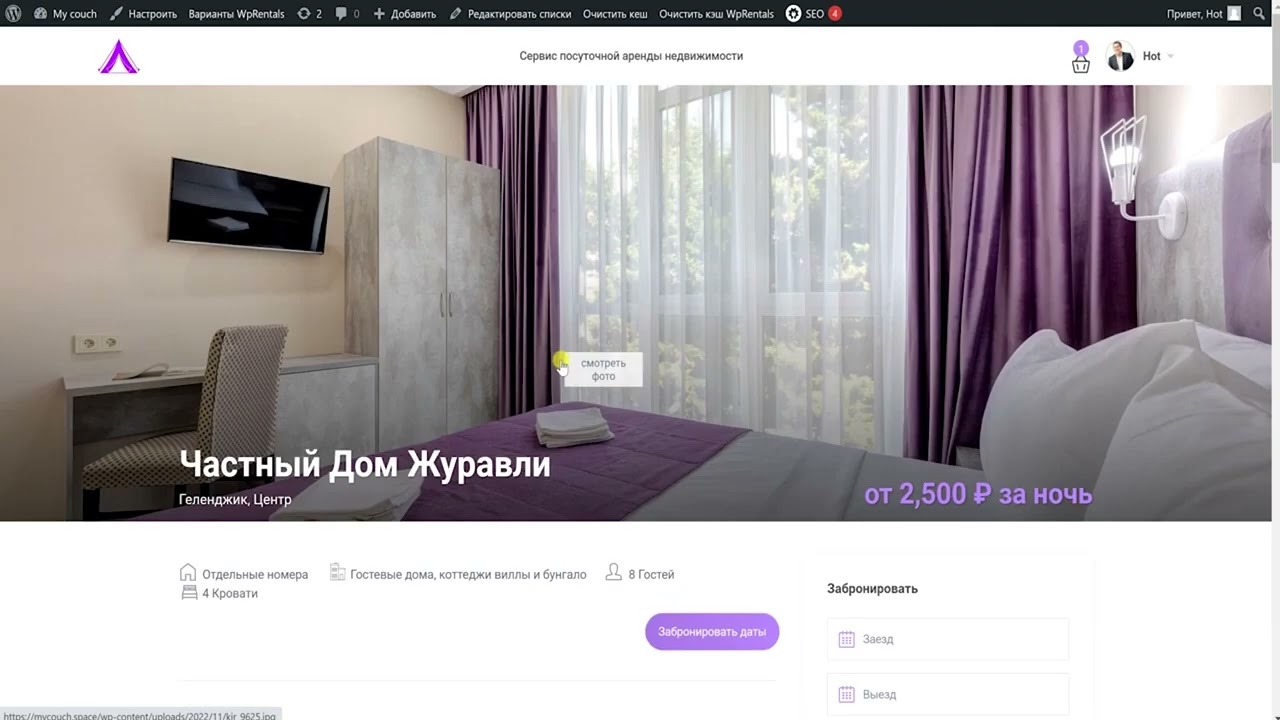Screen dimensions: 1280x720
Task: Open the Привет, Hot account menu
Action: (x=1204, y=14)
